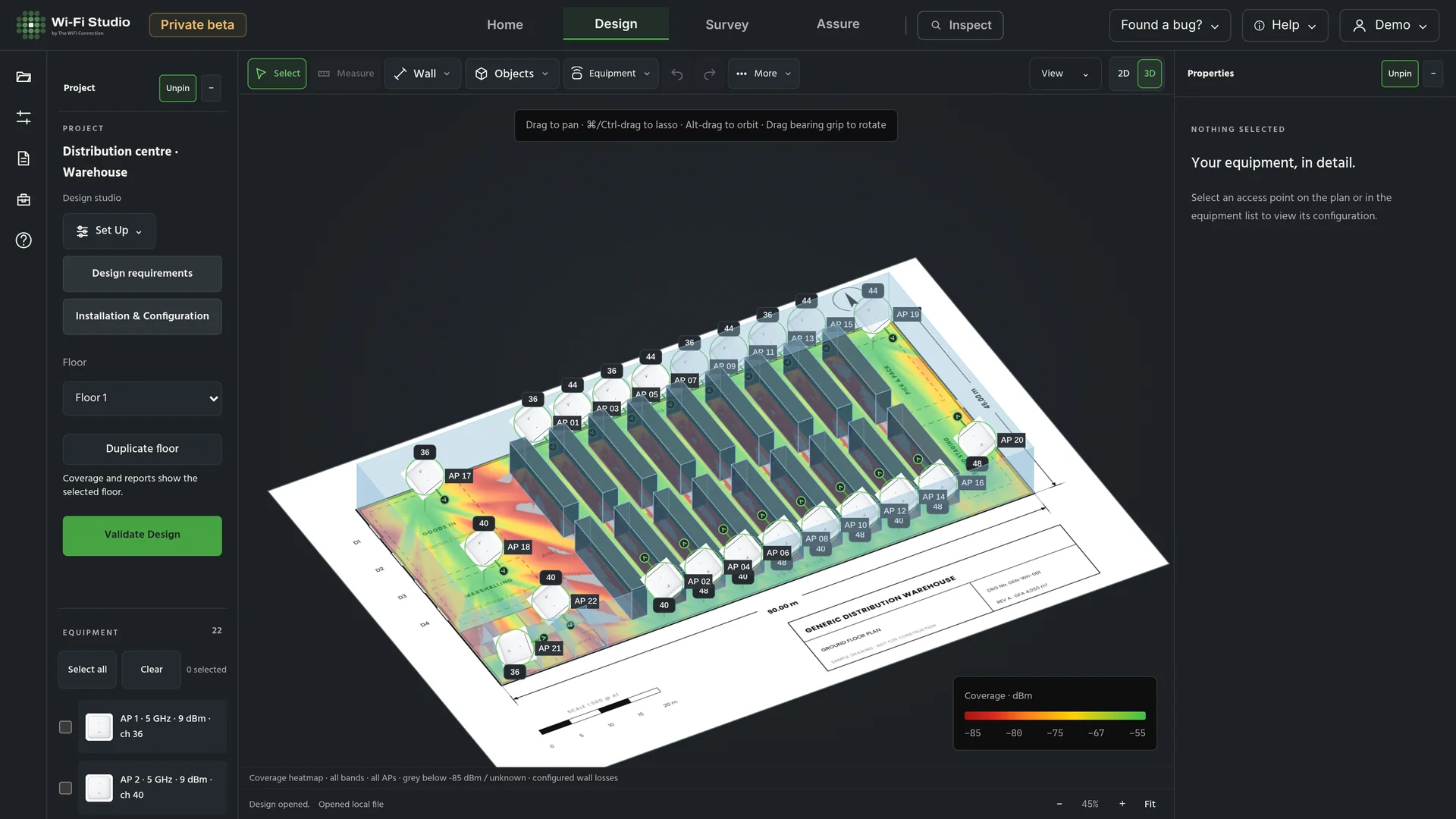Open the help question-mark sidebar icon
1456x819 pixels.
coord(24,240)
